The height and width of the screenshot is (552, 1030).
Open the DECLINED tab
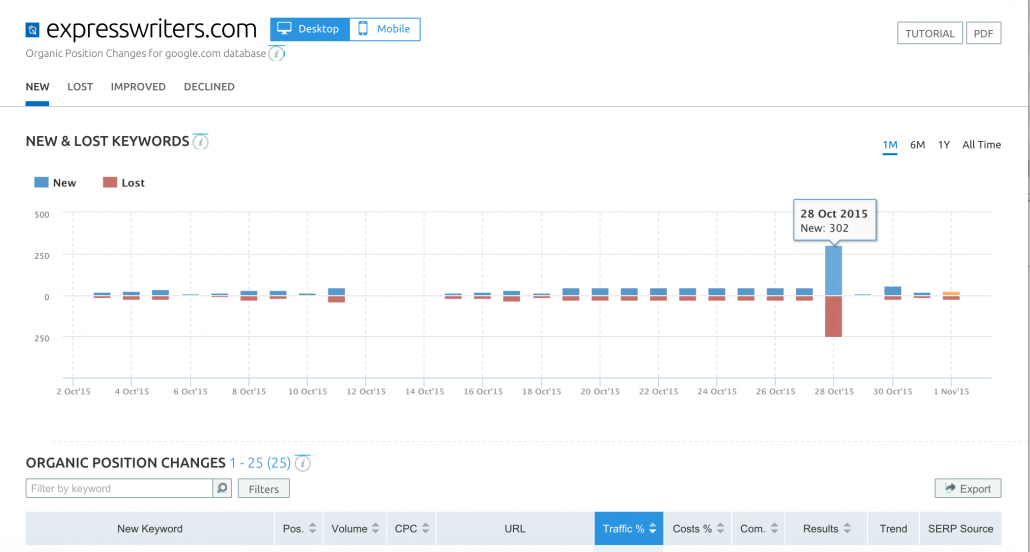[x=209, y=87]
